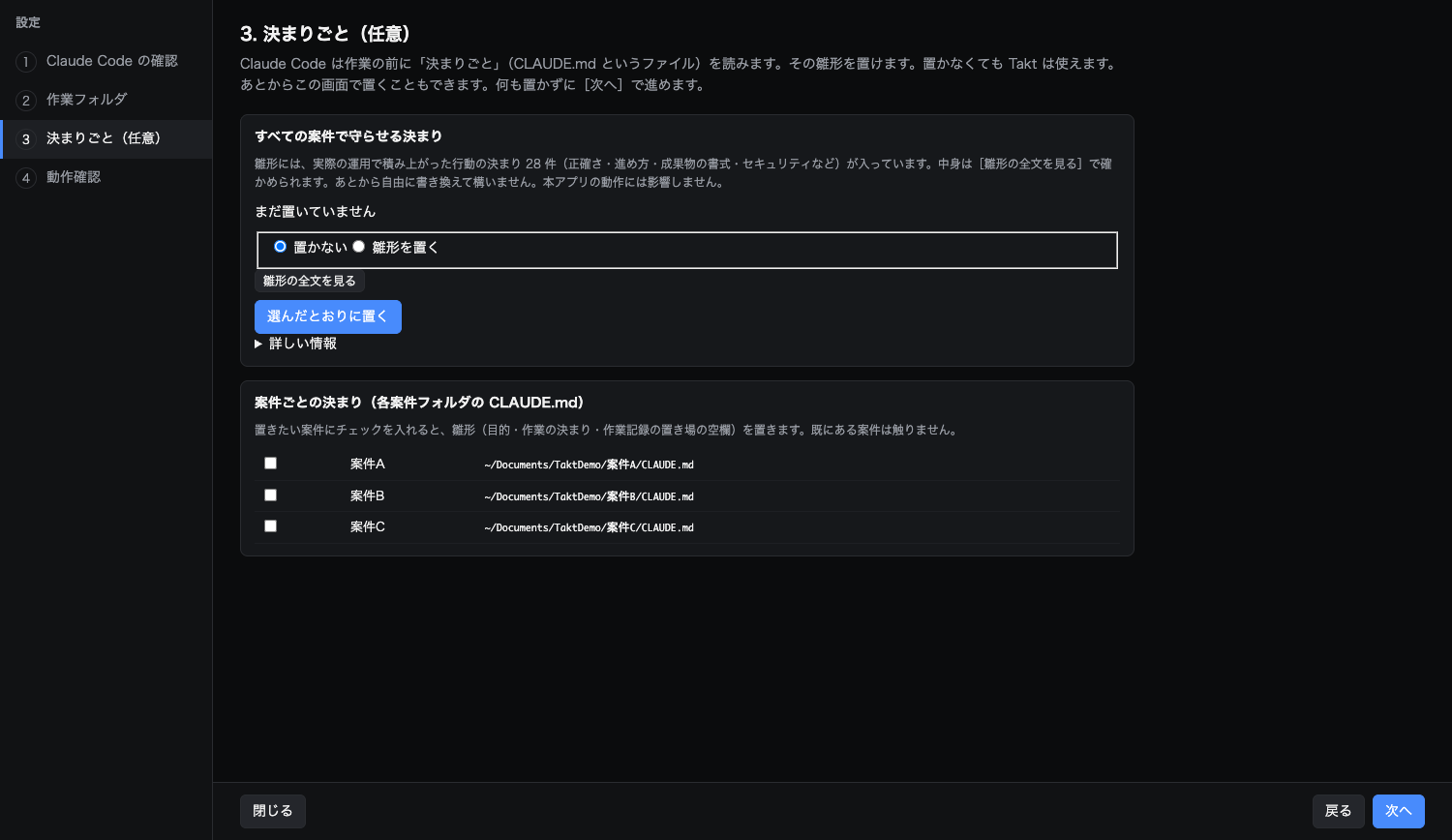Screen dimensions: 1452x840
Task: Choose the 雛形を置く radio option
Action: tap(358, 247)
